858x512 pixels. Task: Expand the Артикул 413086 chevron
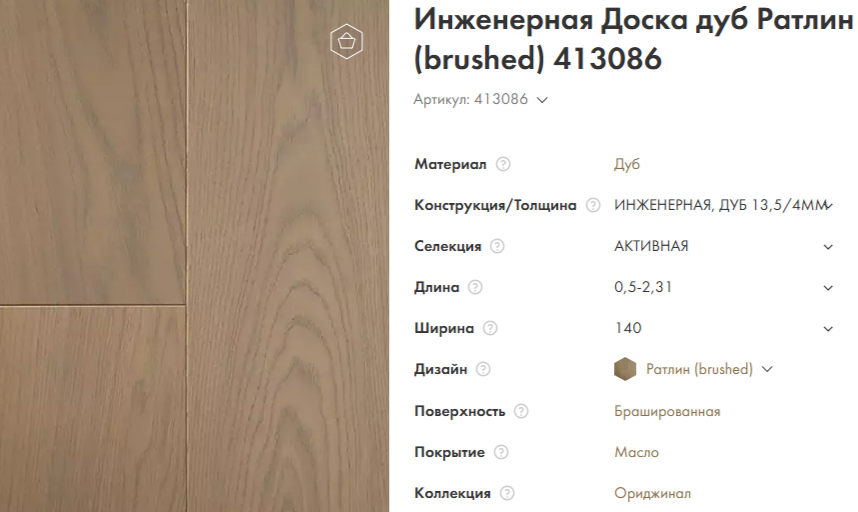(x=542, y=100)
